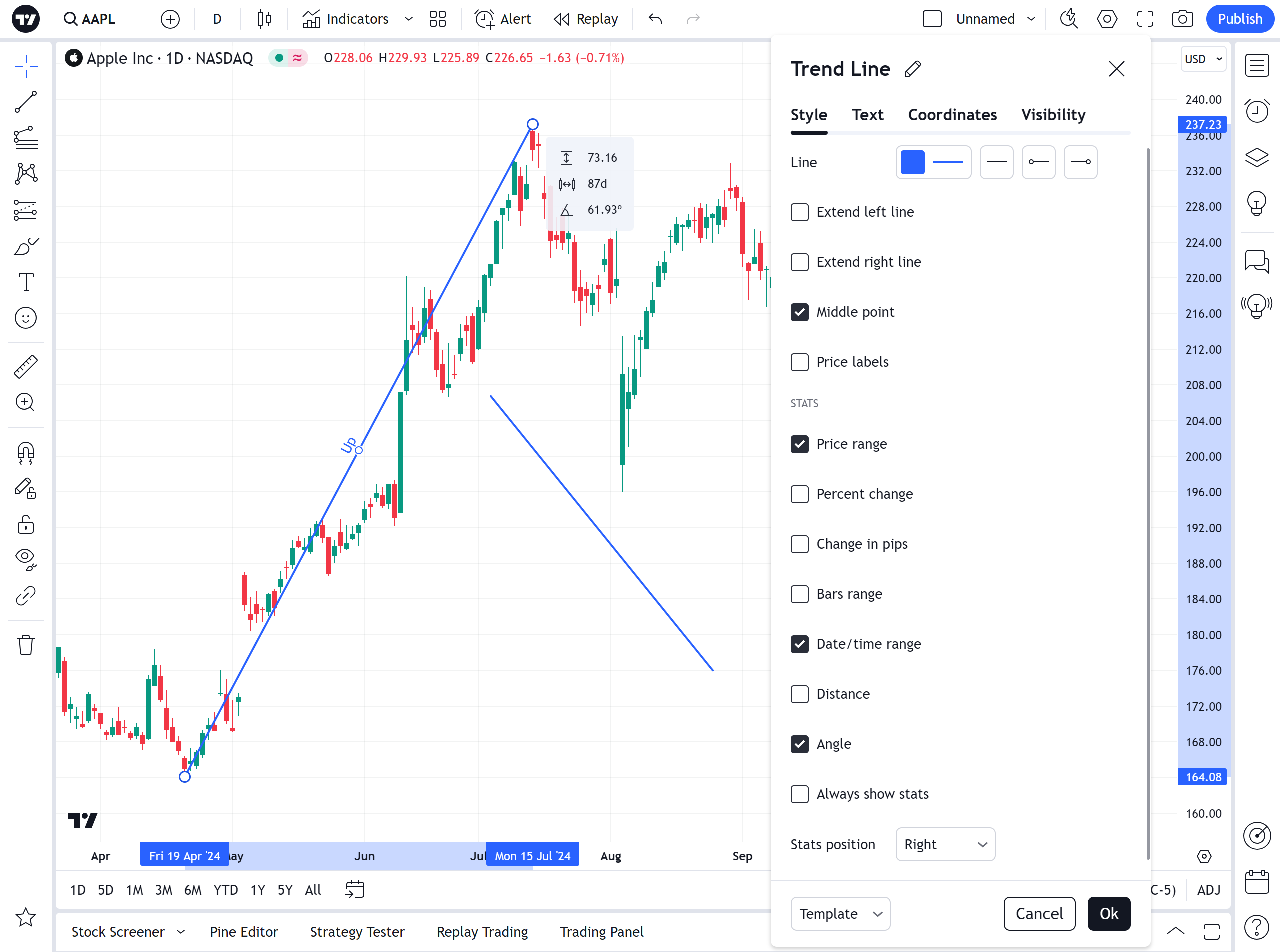Expand the Template dropdown
The height and width of the screenshot is (952, 1280).
[x=840, y=914]
